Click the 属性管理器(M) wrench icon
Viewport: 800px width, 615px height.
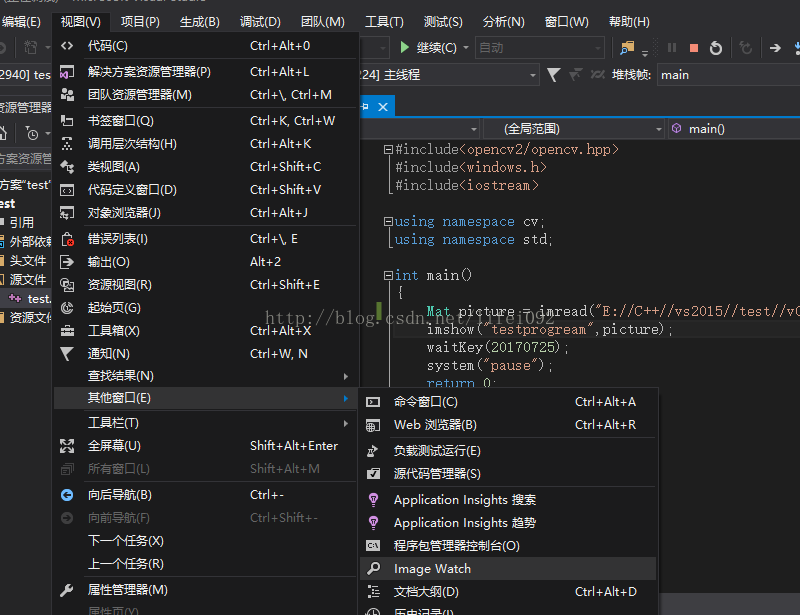(67, 590)
